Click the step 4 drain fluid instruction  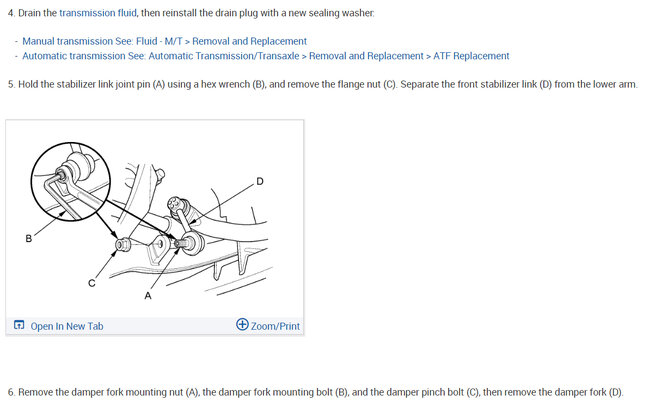(x=191, y=13)
